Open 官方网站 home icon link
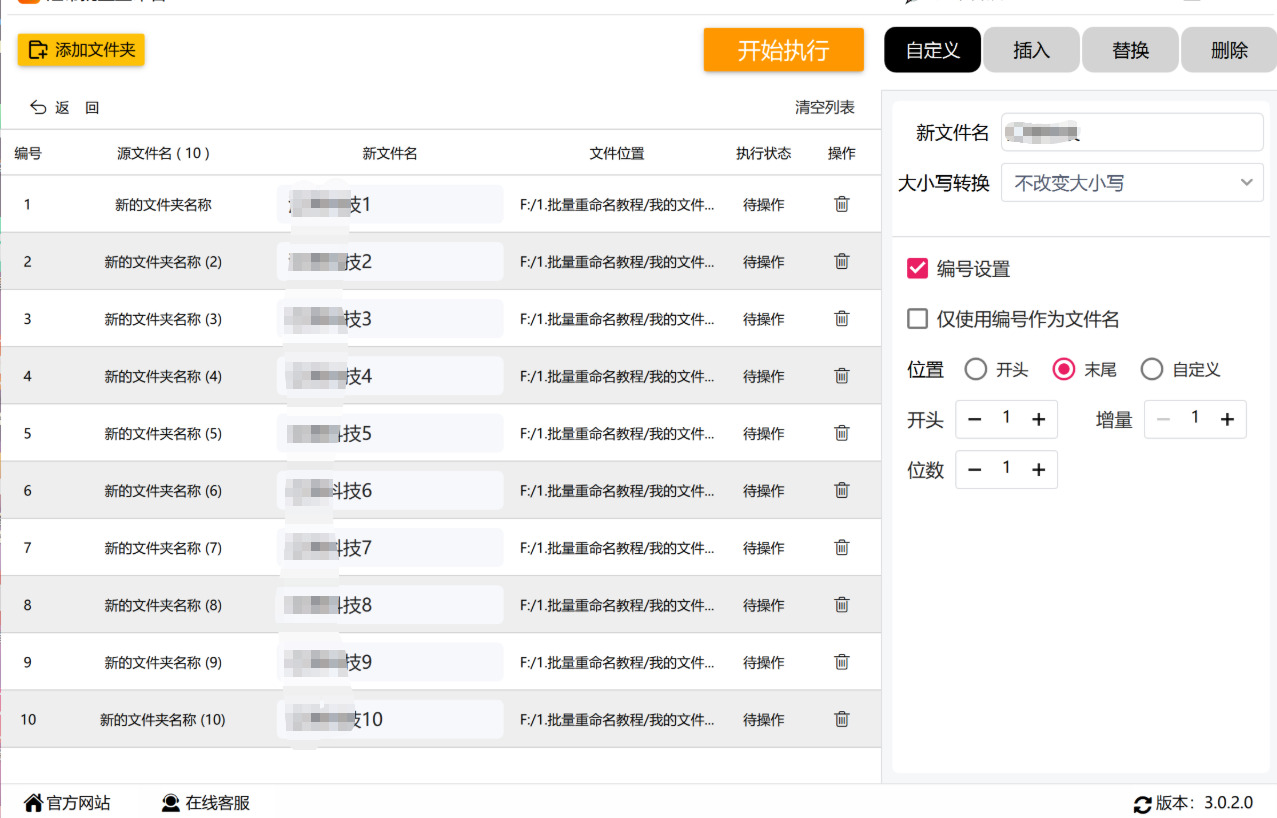Viewport: 1277px width, 818px height. (x=34, y=803)
